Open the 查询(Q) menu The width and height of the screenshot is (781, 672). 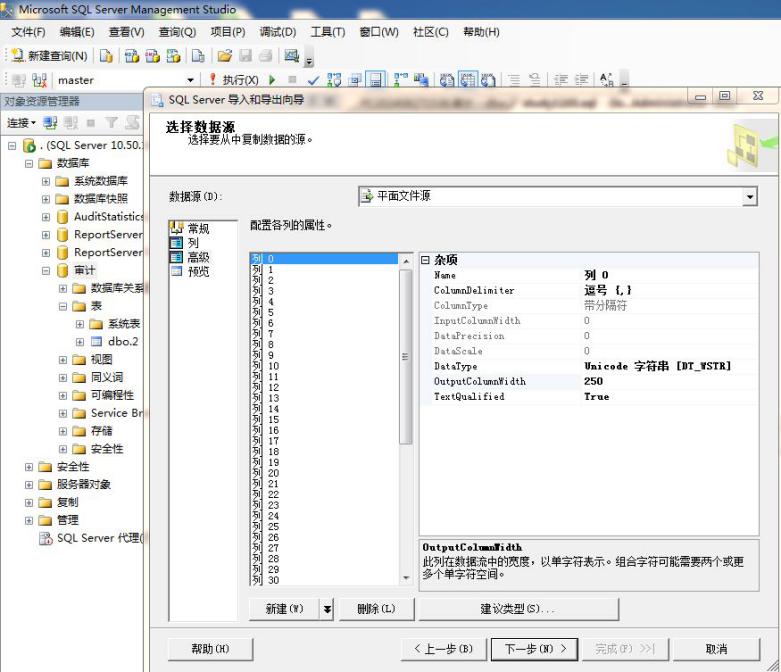[x=177, y=32]
